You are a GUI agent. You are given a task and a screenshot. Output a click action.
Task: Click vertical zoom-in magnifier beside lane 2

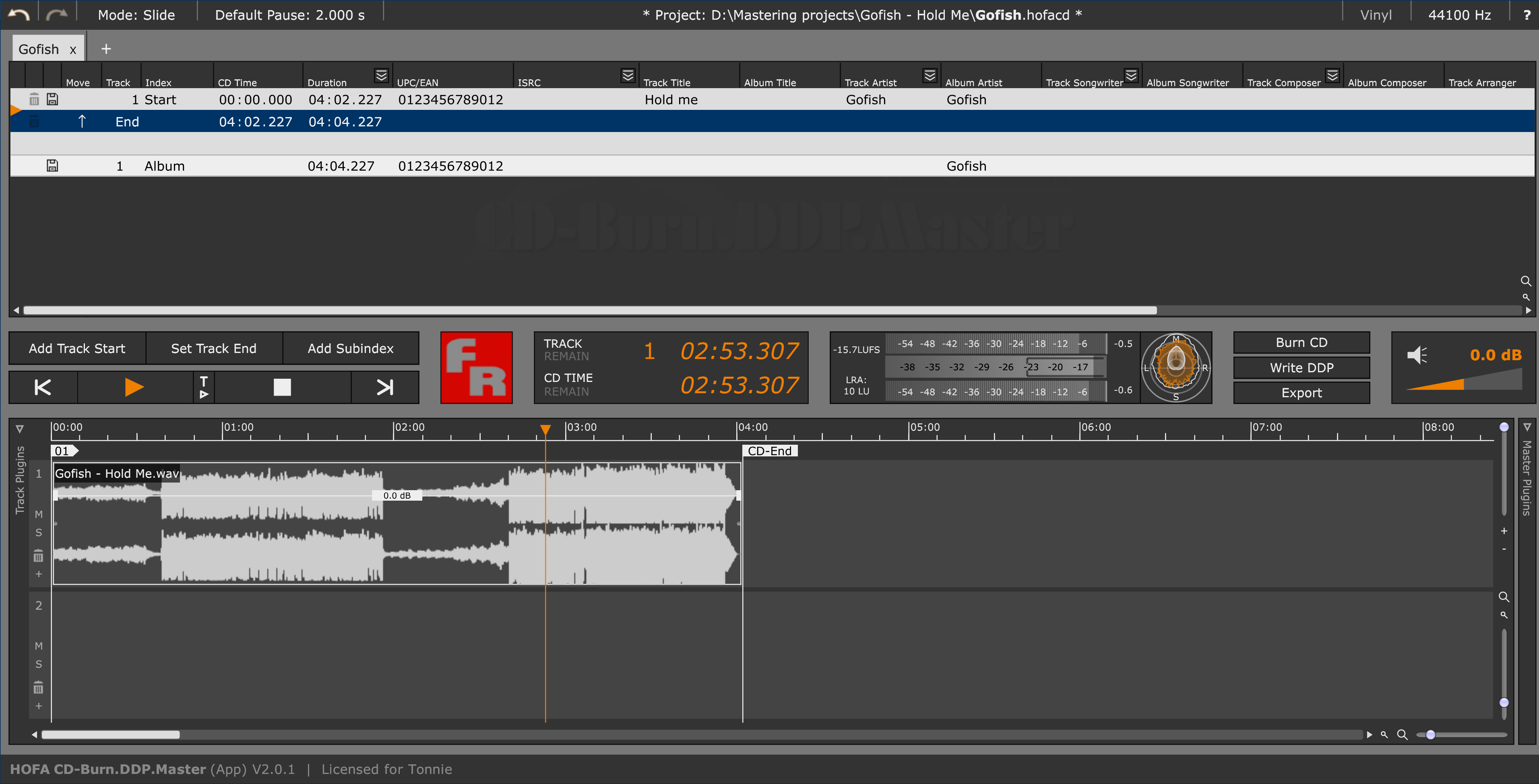click(x=1504, y=597)
